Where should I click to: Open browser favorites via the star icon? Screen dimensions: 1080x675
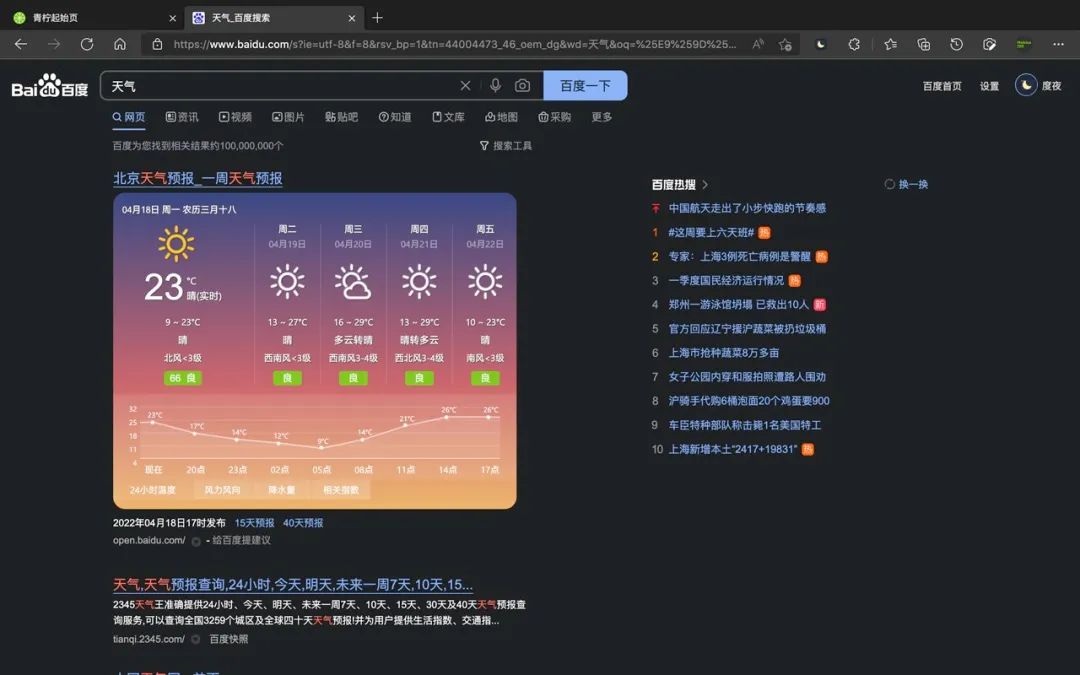890,44
